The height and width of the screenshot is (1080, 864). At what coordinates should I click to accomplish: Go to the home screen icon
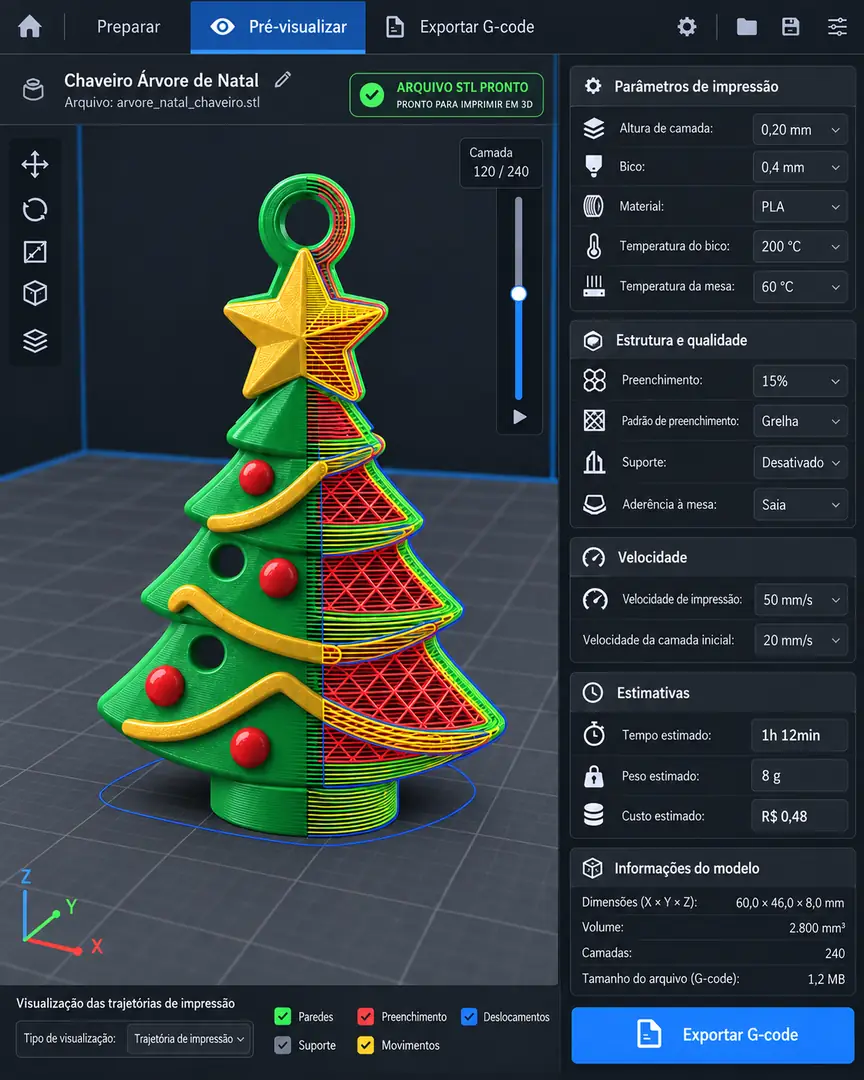pos(30,27)
